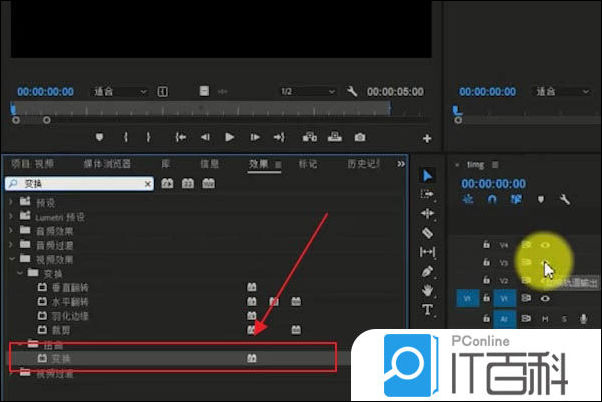Switch to the 库 tab
The image size is (602, 402).
pyautogui.click(x=165, y=164)
